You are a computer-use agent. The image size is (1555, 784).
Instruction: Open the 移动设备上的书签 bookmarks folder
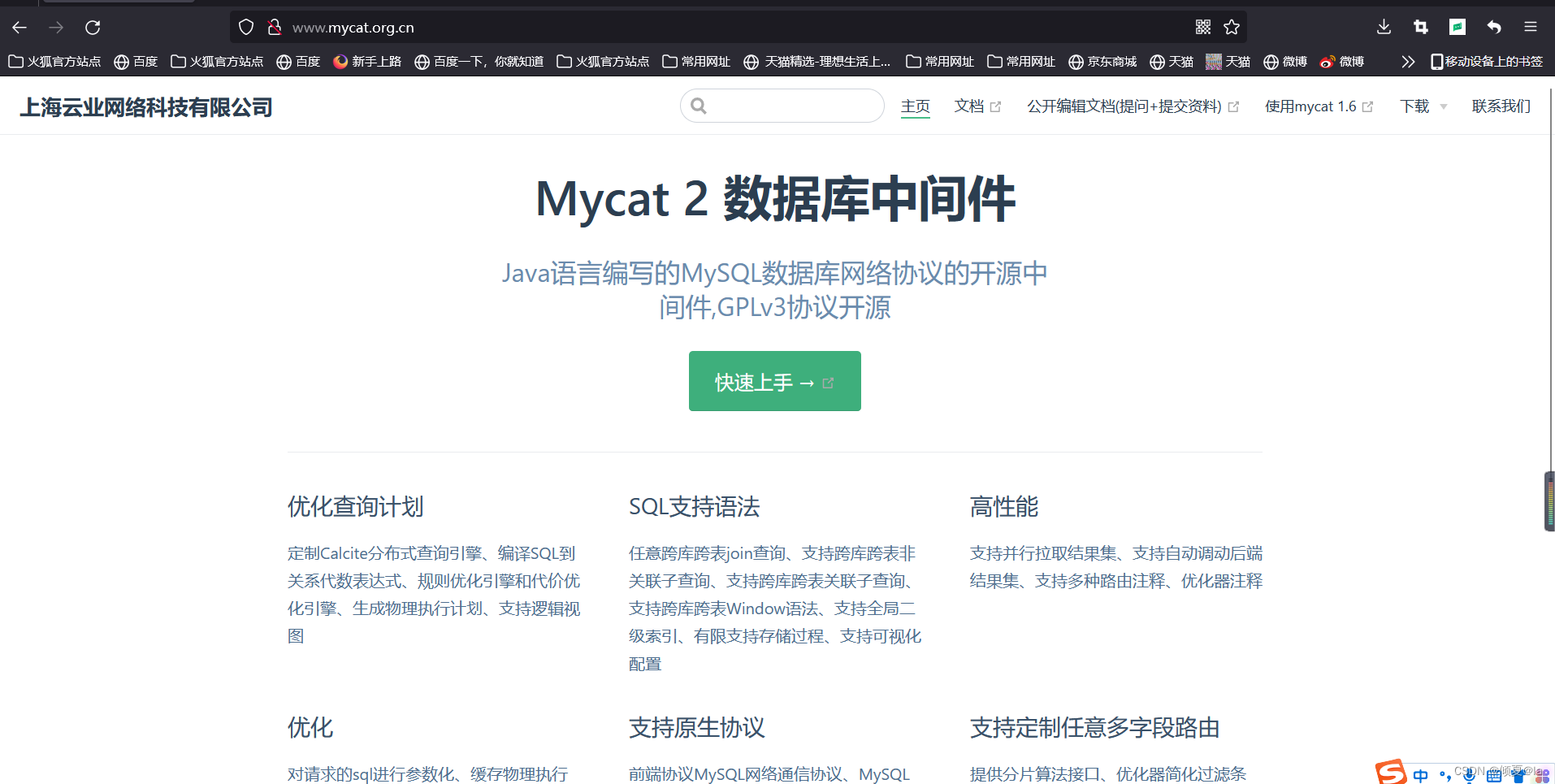(x=1487, y=62)
